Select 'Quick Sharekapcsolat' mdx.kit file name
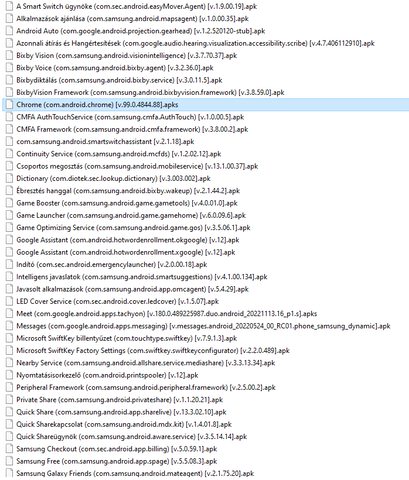 [124, 424]
